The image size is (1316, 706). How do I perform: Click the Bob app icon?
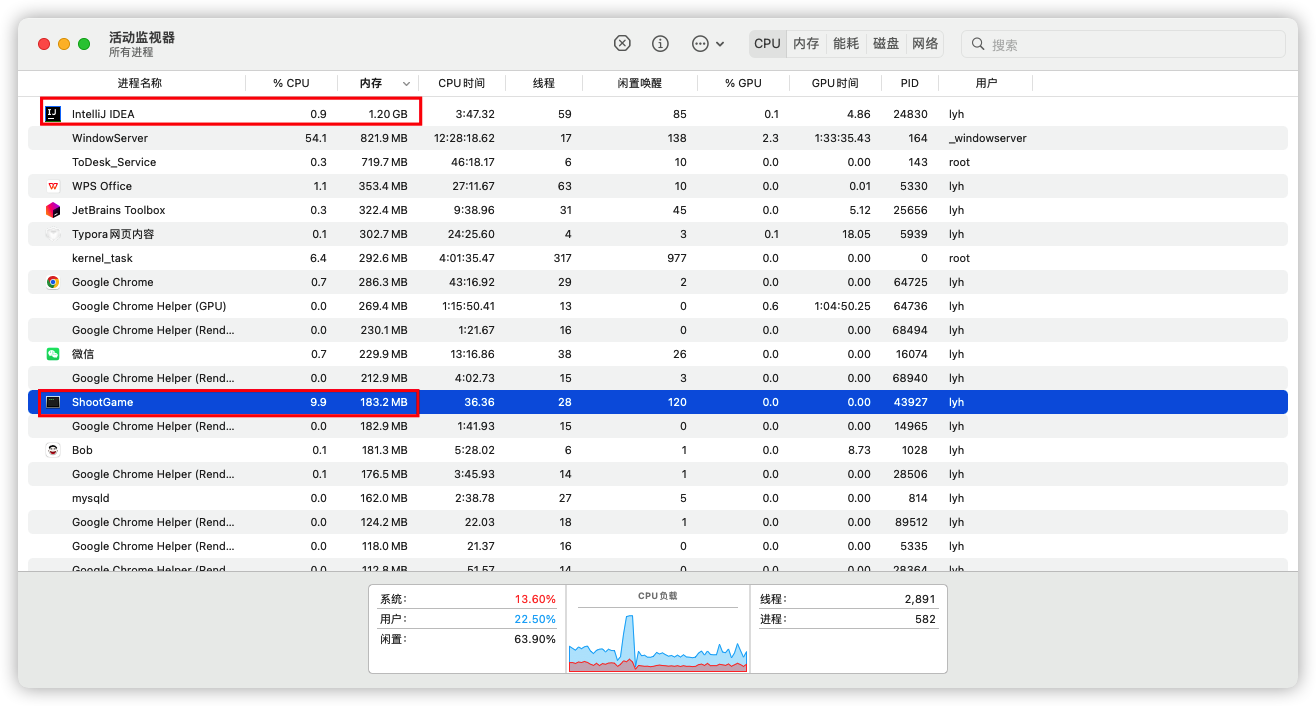[x=53, y=450]
